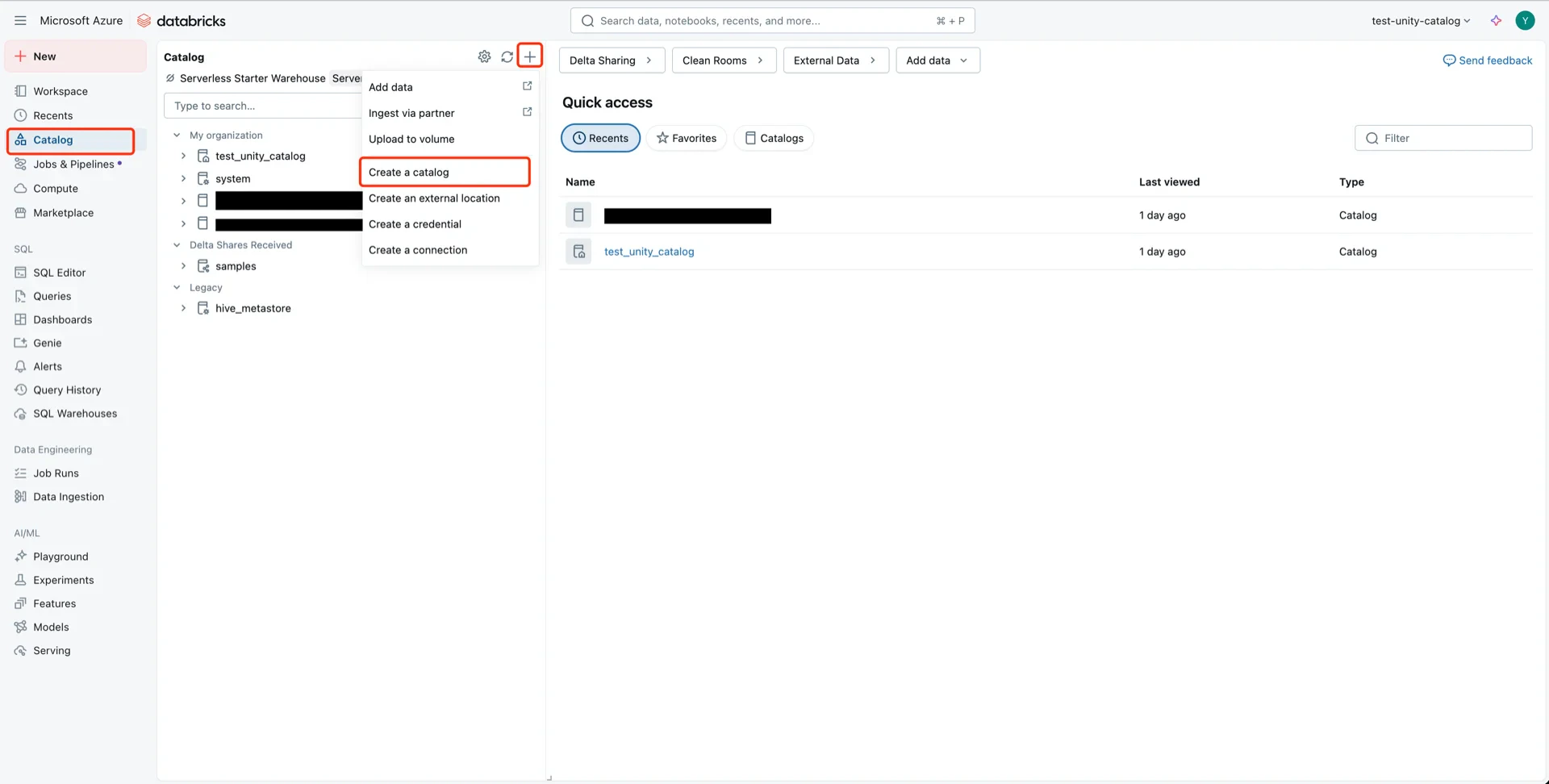
Task: Open the Add data dropdown button
Action: (x=937, y=60)
